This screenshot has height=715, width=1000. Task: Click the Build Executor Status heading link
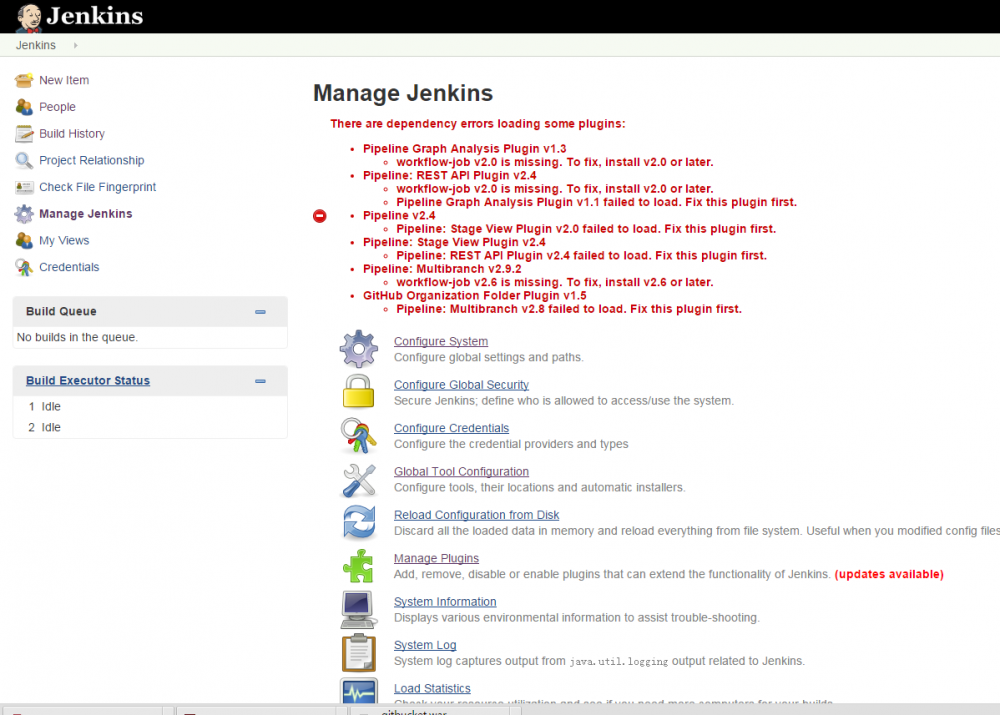[88, 381]
